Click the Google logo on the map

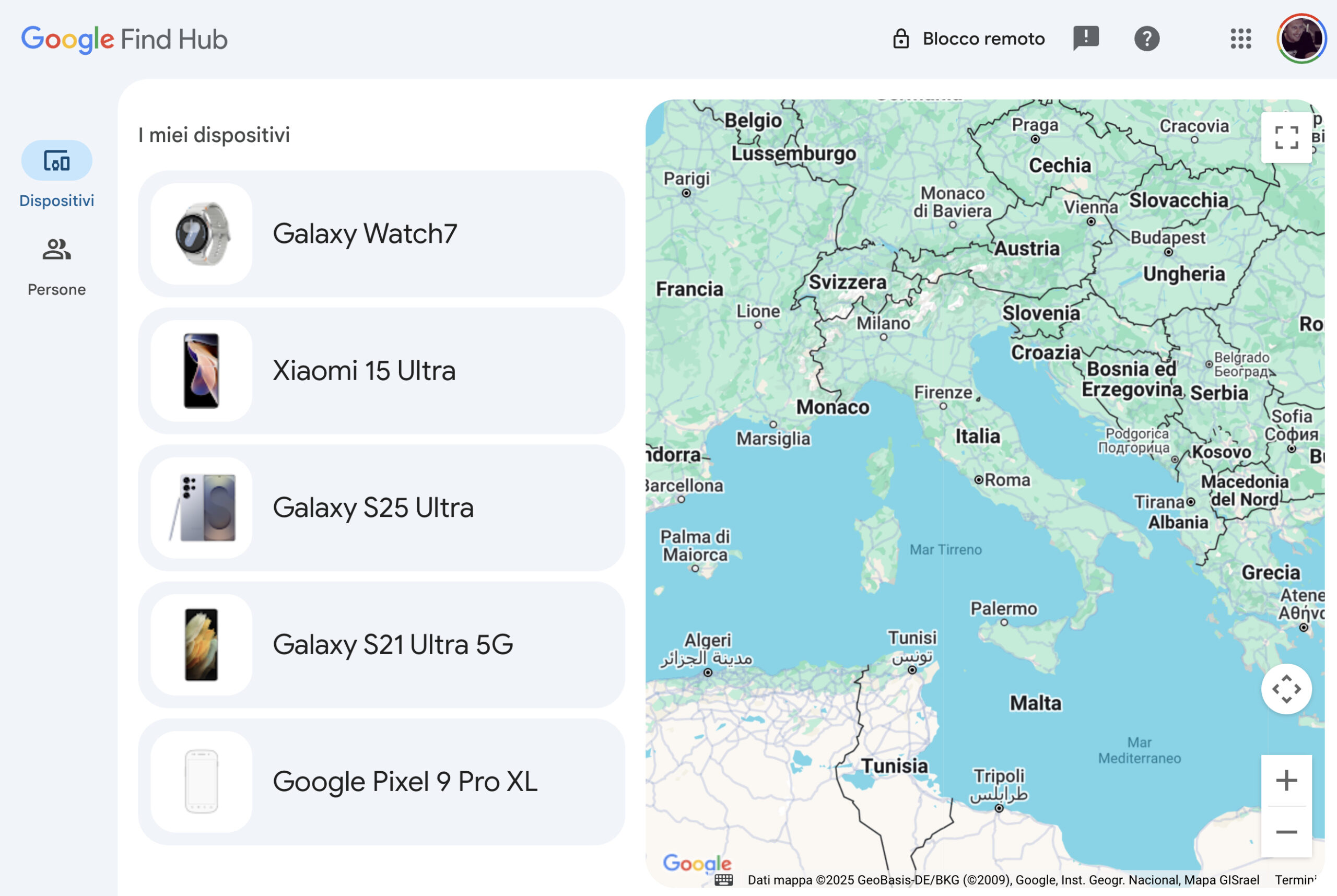pos(696,863)
